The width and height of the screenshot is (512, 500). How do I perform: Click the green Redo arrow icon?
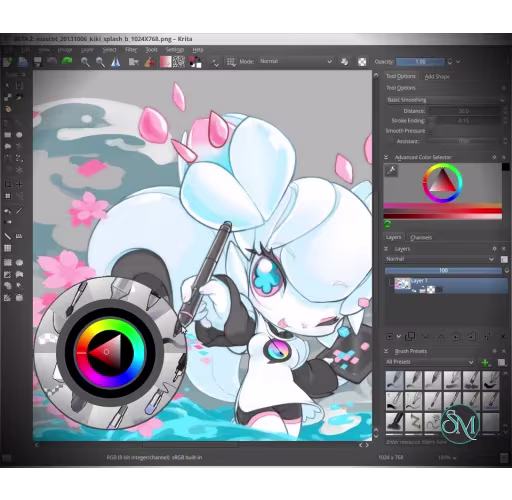point(67,61)
